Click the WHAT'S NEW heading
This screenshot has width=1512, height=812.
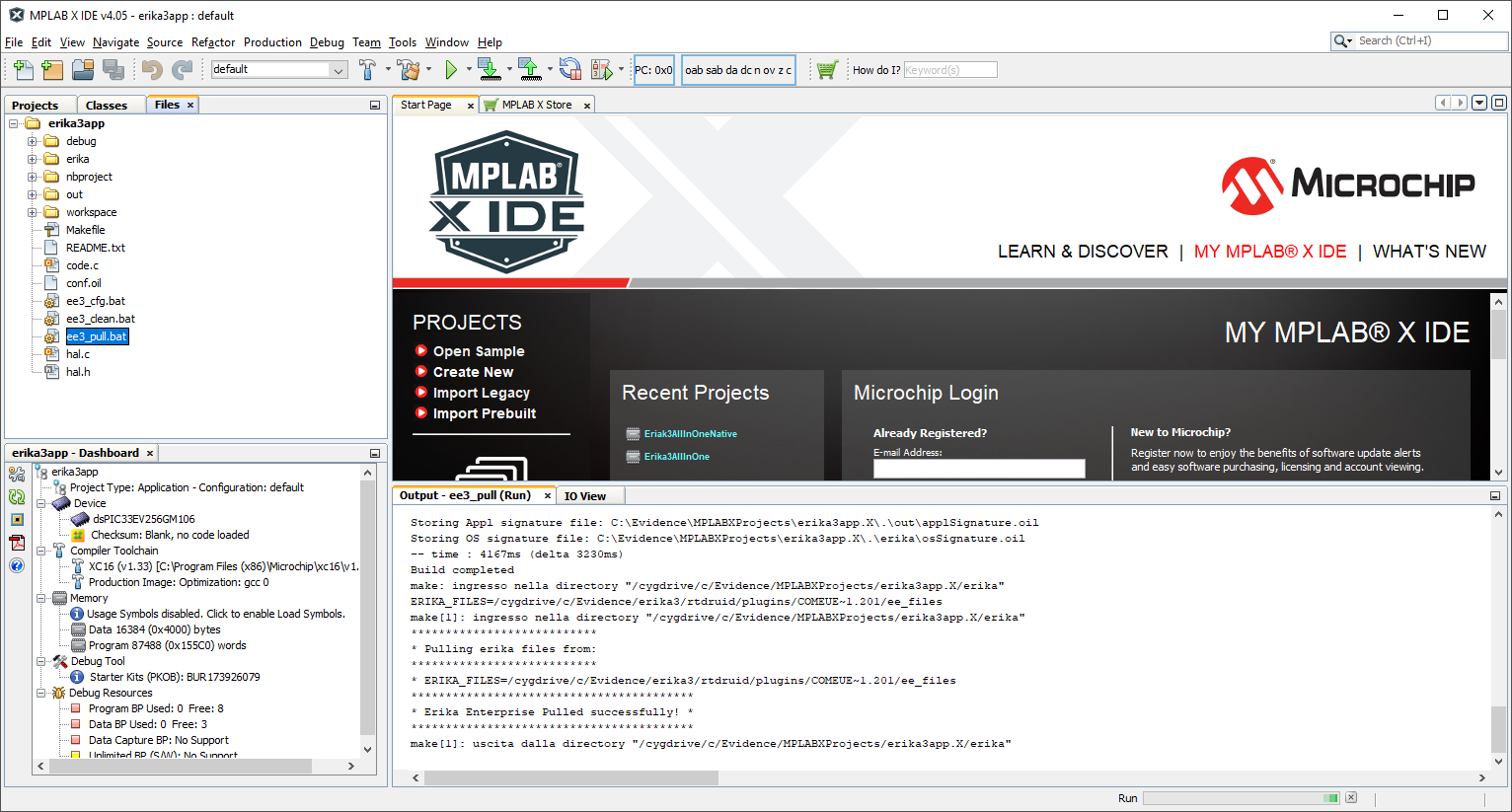pos(1429,252)
